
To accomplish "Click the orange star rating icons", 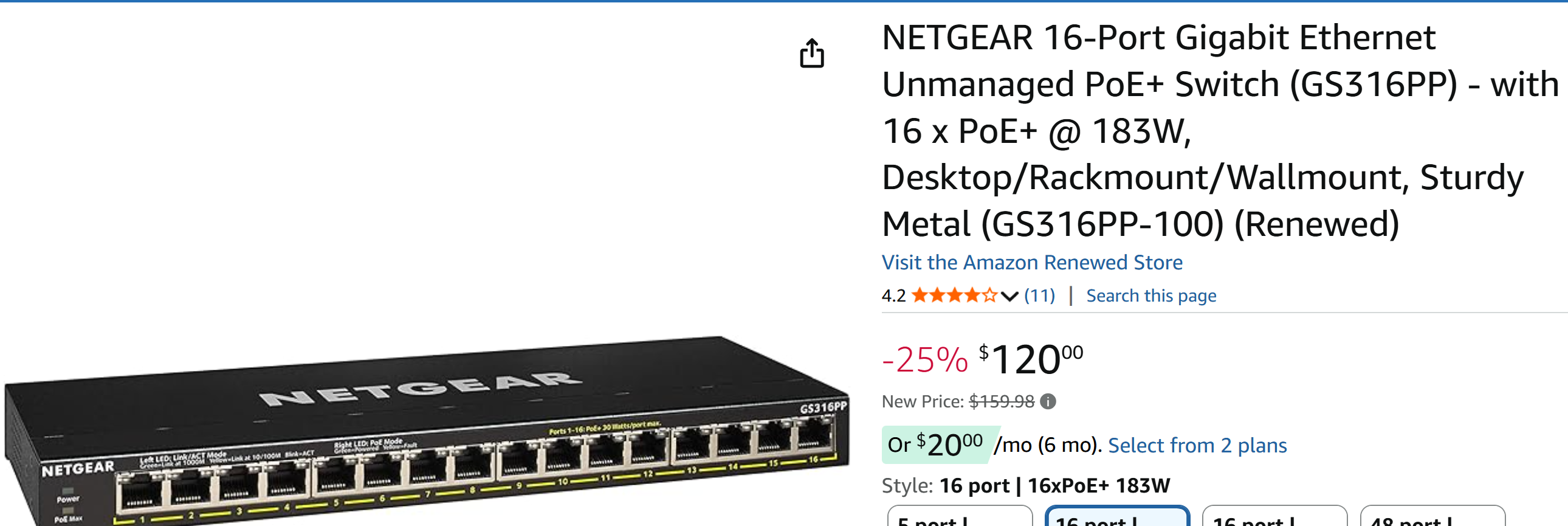I will pyautogui.click(x=954, y=296).
